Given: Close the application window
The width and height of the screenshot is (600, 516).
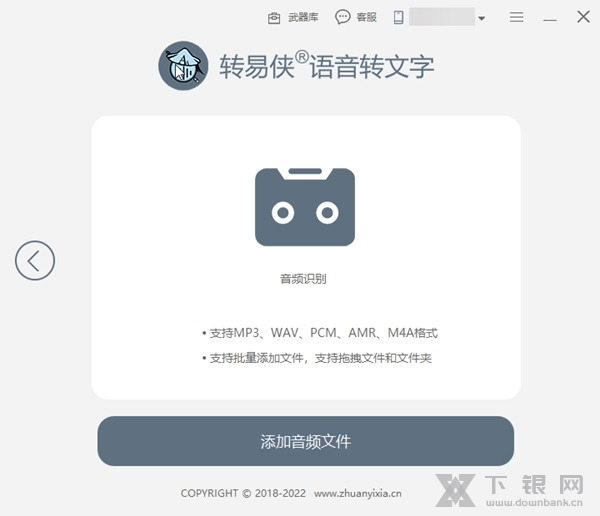Looking at the screenshot, I should pos(584,17).
